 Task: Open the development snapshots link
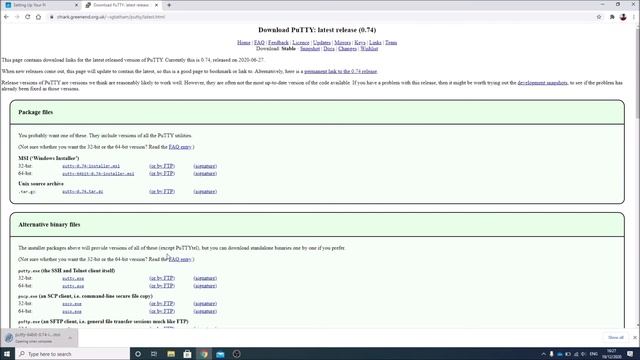click(542, 83)
